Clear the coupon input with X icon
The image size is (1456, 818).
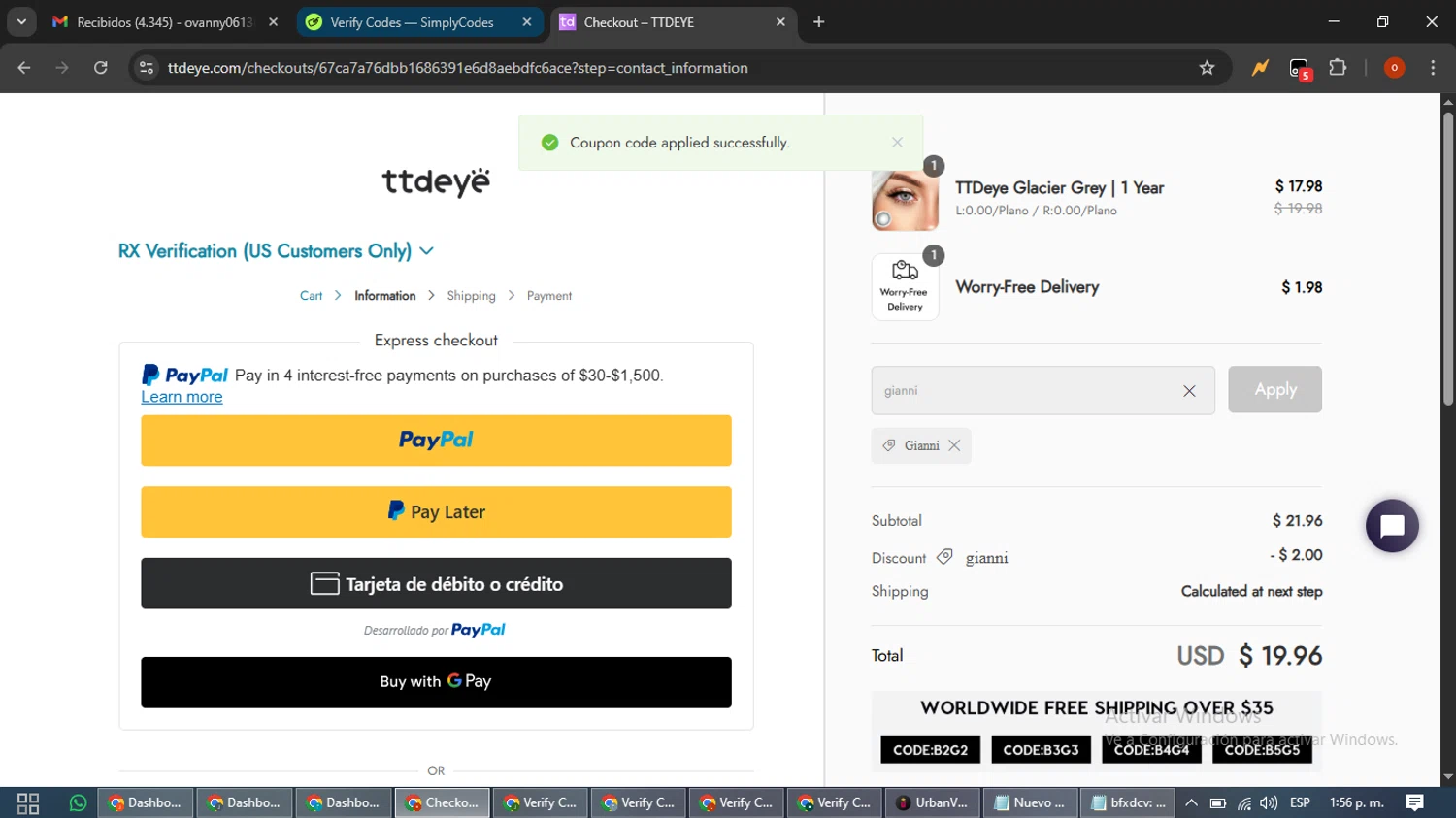[x=1189, y=391]
